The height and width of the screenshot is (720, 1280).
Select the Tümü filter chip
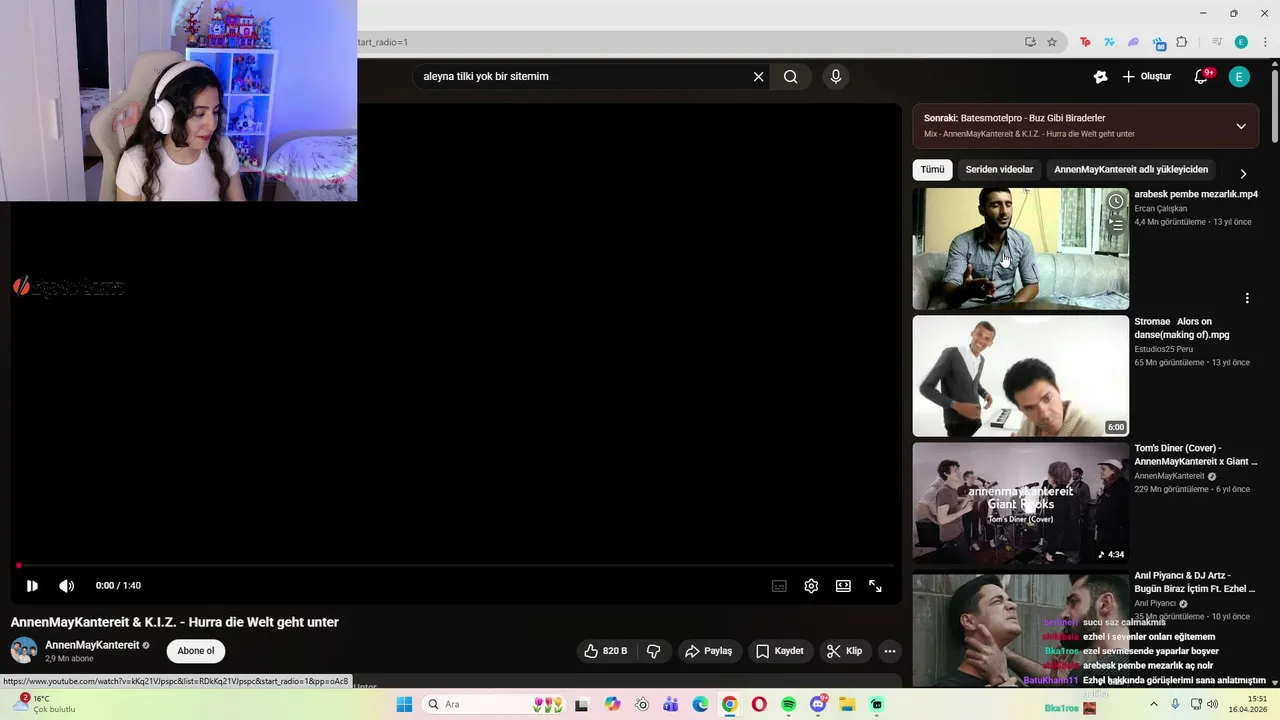(932, 170)
